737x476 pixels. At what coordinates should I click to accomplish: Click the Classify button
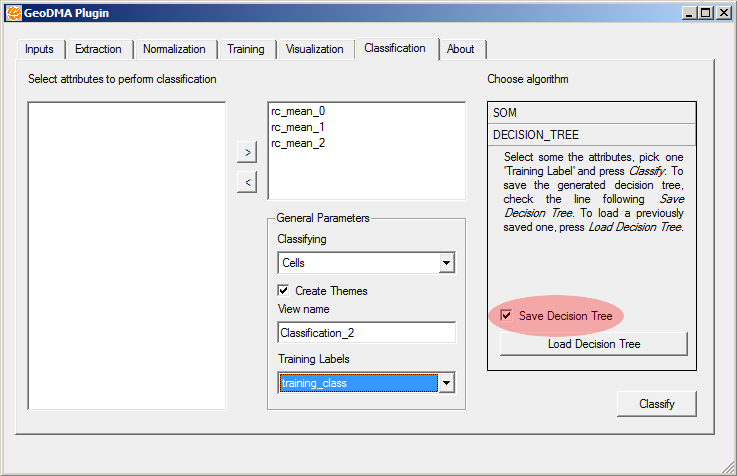point(656,404)
